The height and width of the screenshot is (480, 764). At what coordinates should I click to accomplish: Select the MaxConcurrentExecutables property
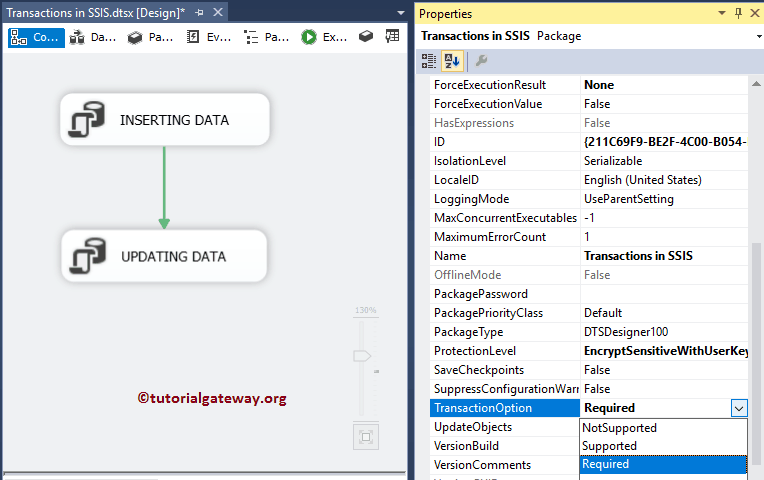tap(505, 218)
